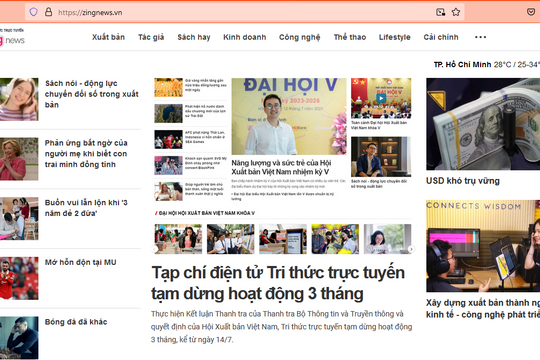Screen dimensions: 540x360
Task: Open sidebar headline 'Sách nói - động lực chuyển đổi số'
Action: click(92, 94)
